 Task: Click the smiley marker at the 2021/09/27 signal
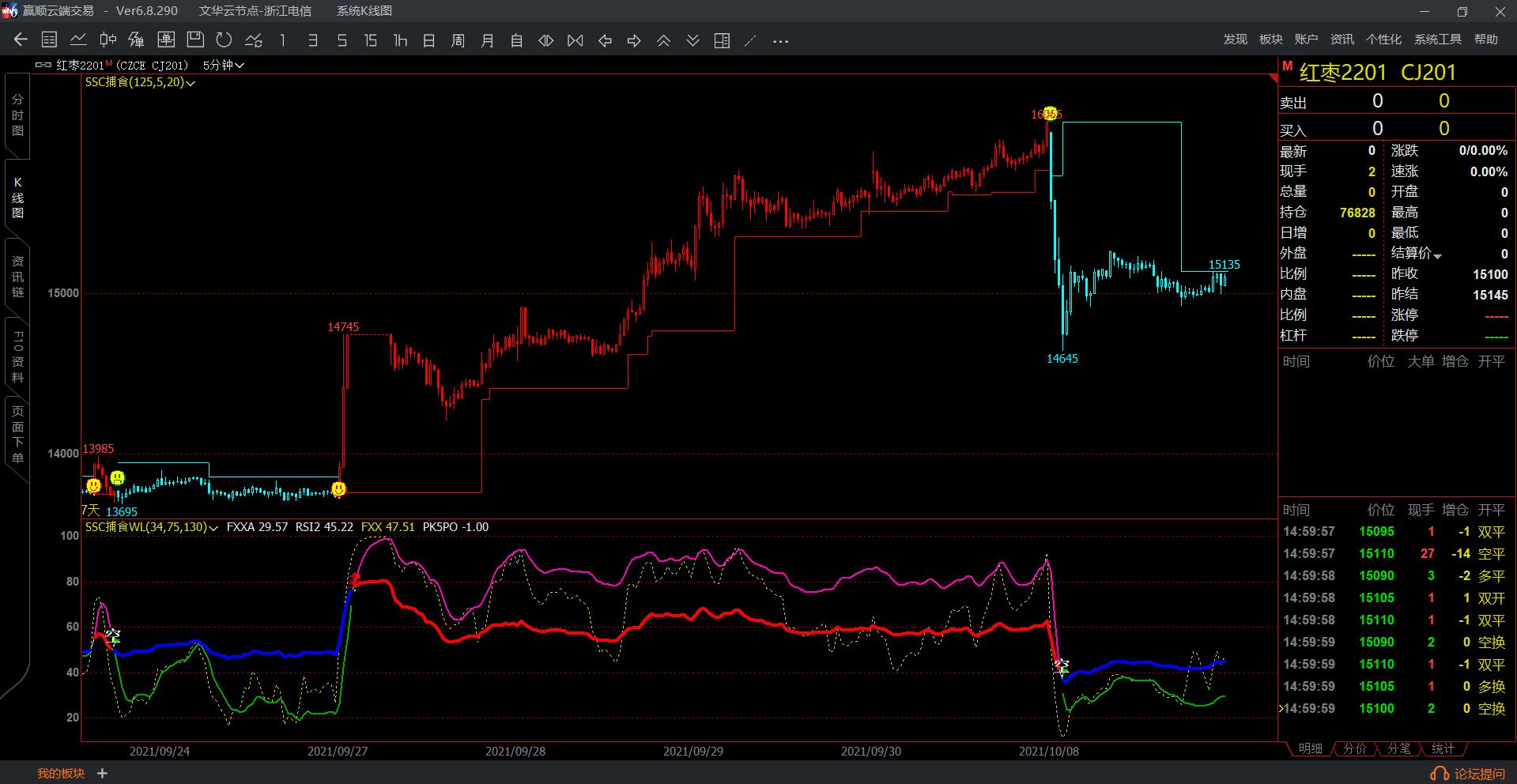(x=338, y=489)
